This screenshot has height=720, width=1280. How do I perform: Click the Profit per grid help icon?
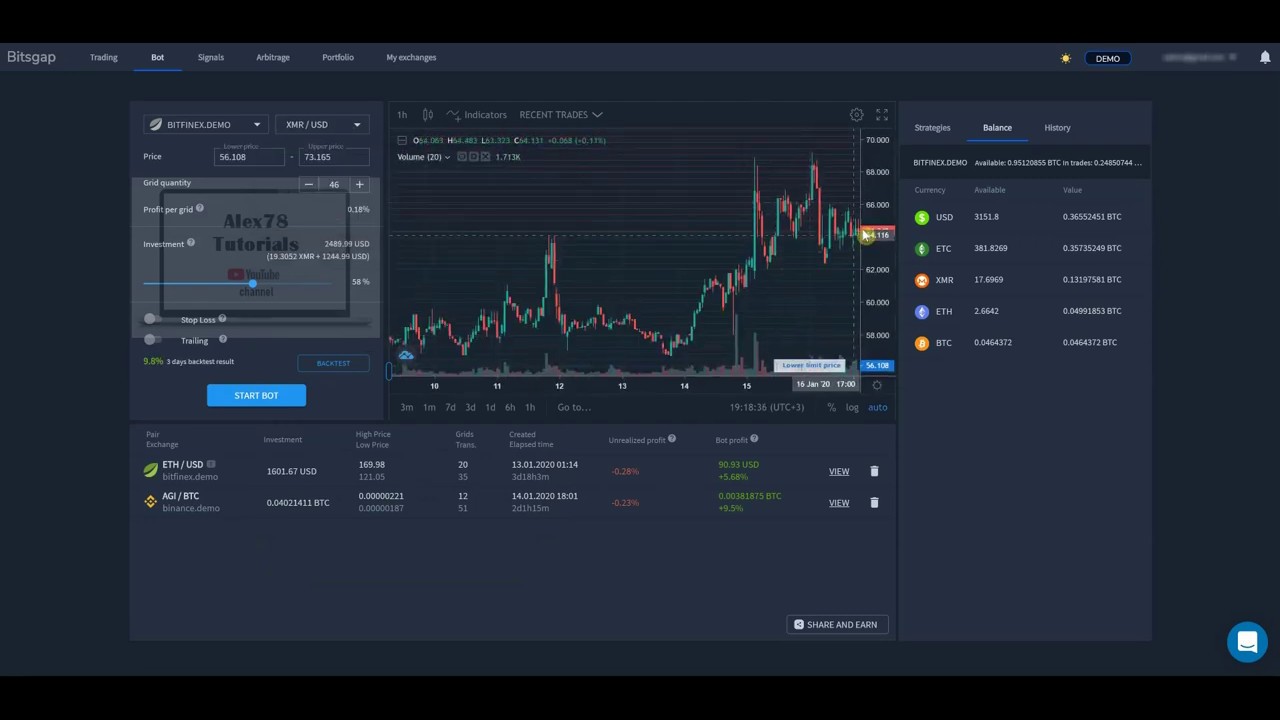click(200, 208)
